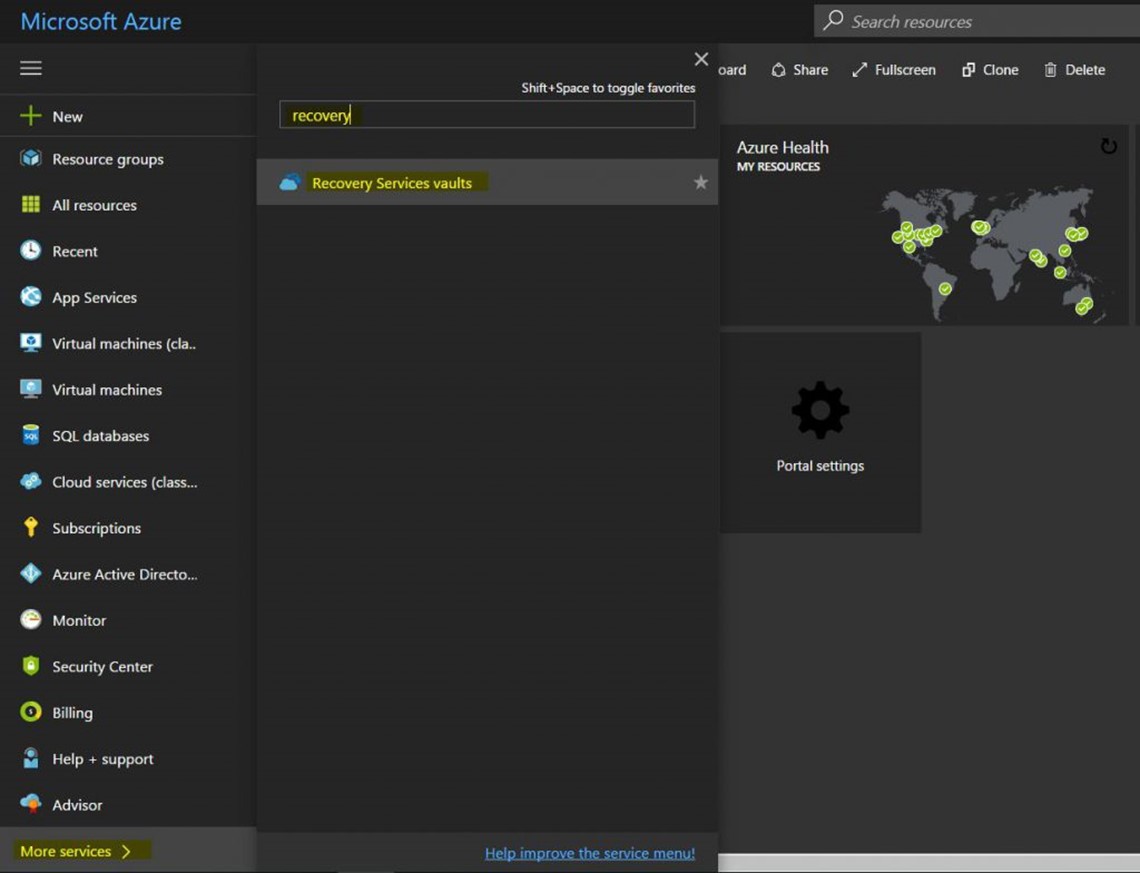Click the Share dashboard icon
Viewport: 1140px width, 873px height.
point(779,70)
